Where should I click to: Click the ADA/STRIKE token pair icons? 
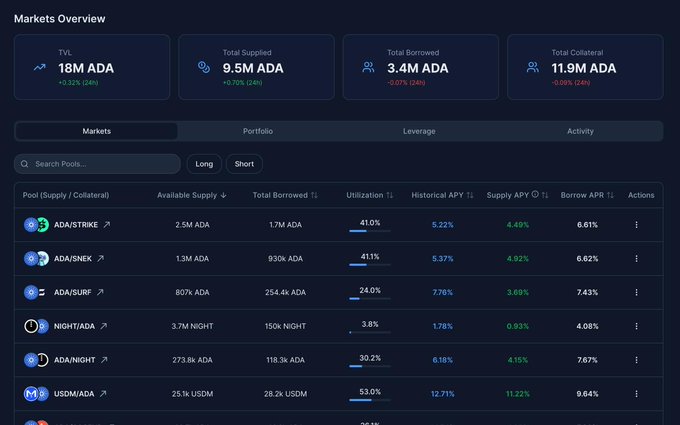[x=36, y=225]
